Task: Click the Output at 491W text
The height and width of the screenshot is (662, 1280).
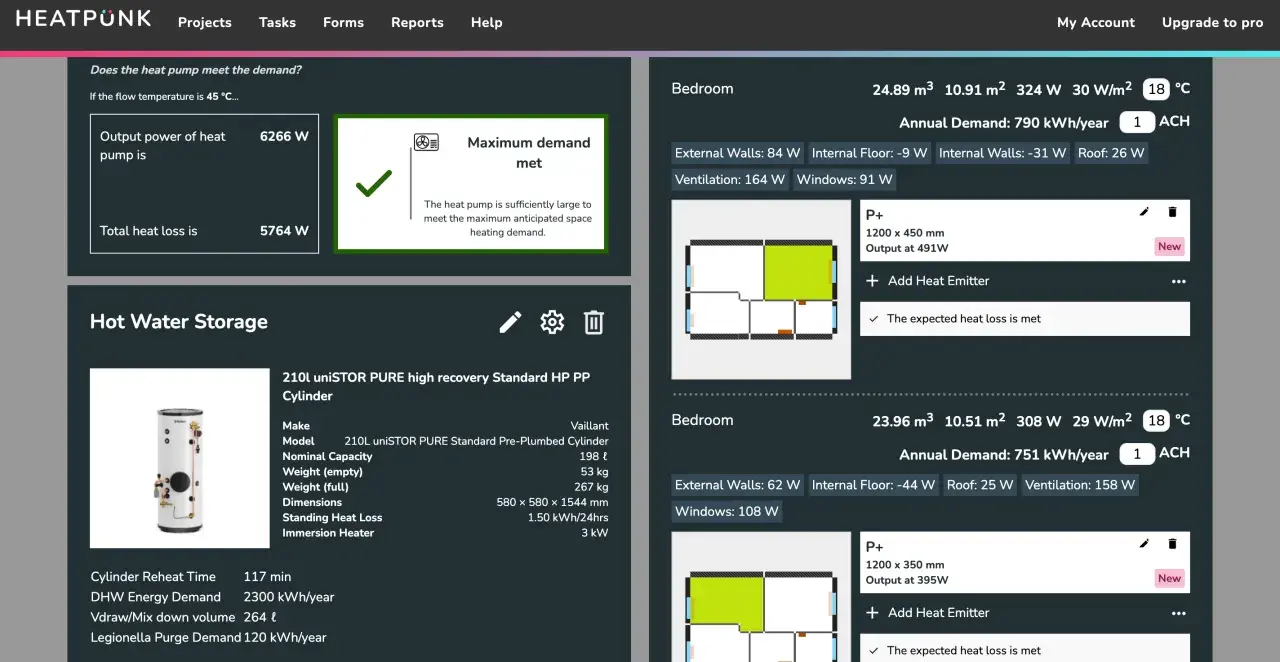Action: (907, 248)
